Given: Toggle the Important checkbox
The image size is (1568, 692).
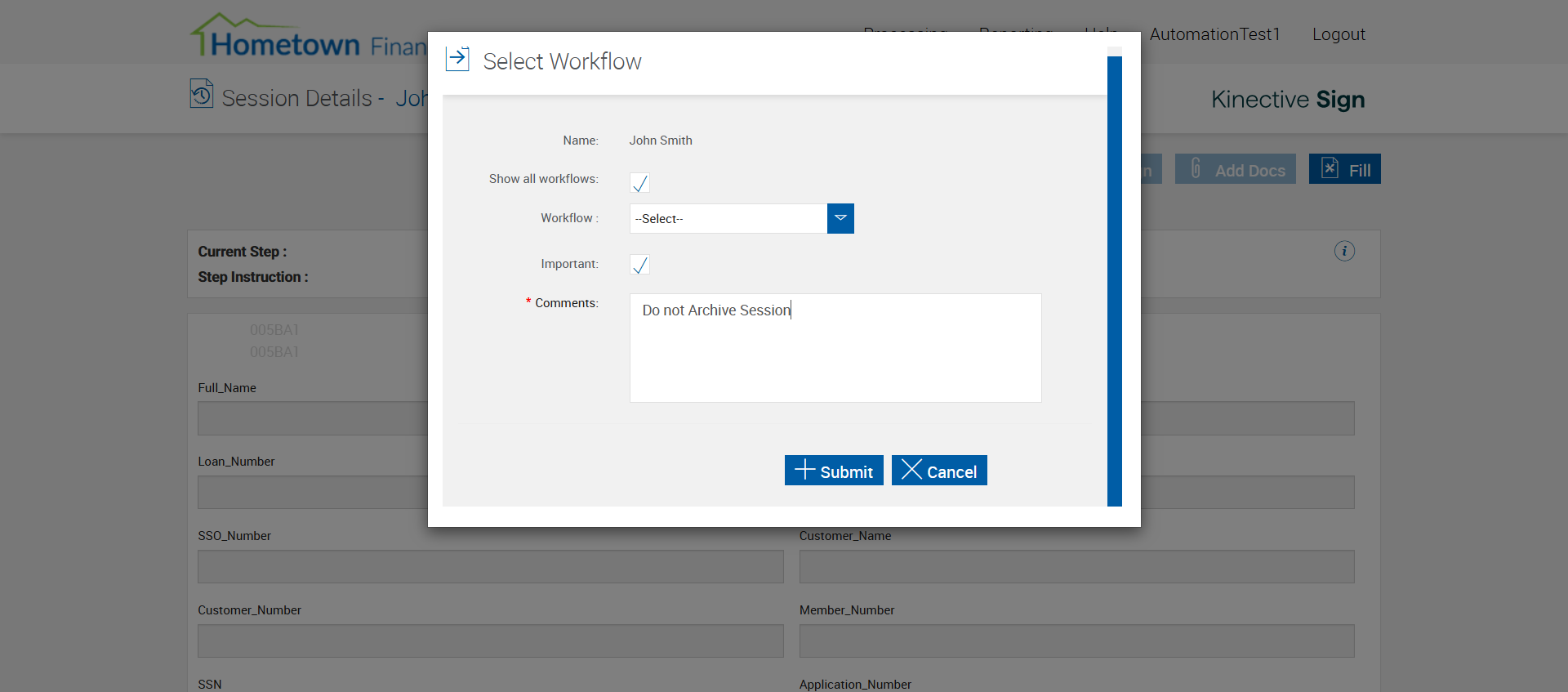Looking at the screenshot, I should 639,265.
